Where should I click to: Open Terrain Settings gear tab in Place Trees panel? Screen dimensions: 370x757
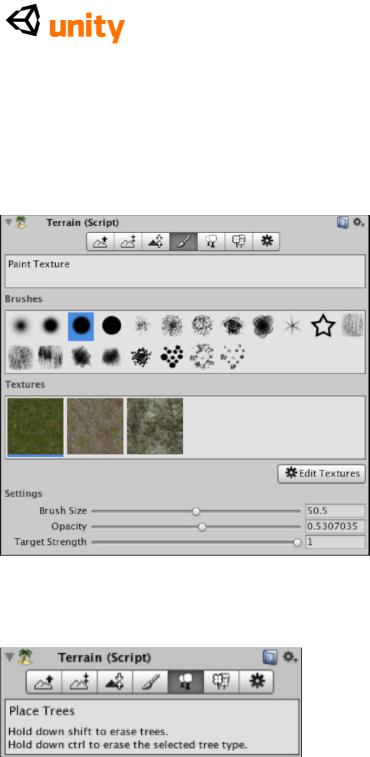pyautogui.click(x=256, y=682)
